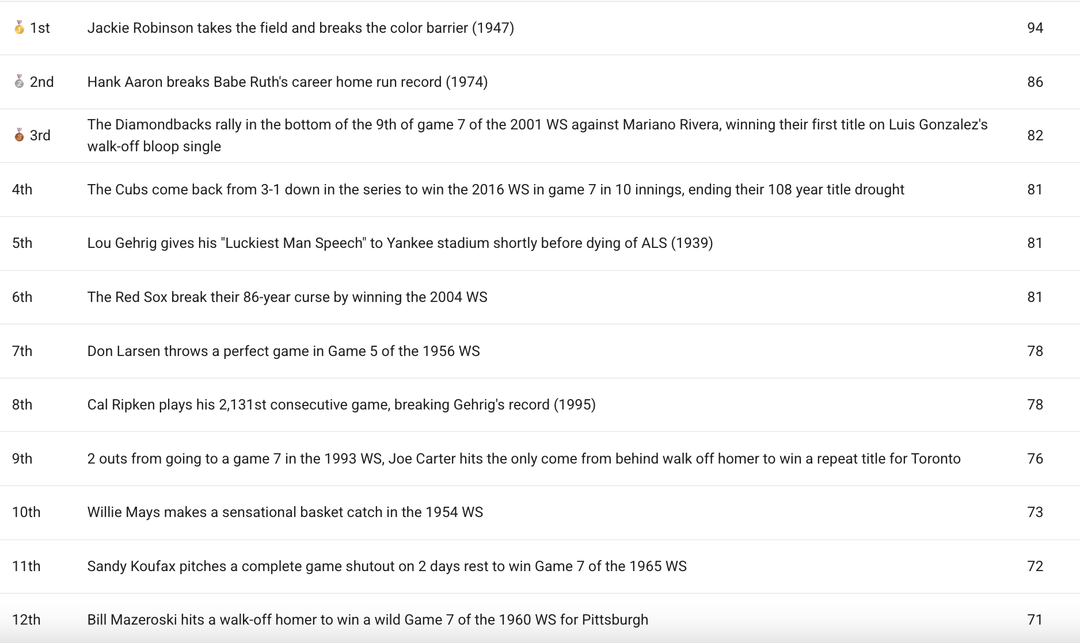Click the score 86 for Hank Aaron
The width and height of the screenshot is (1080, 643).
[x=1035, y=82]
